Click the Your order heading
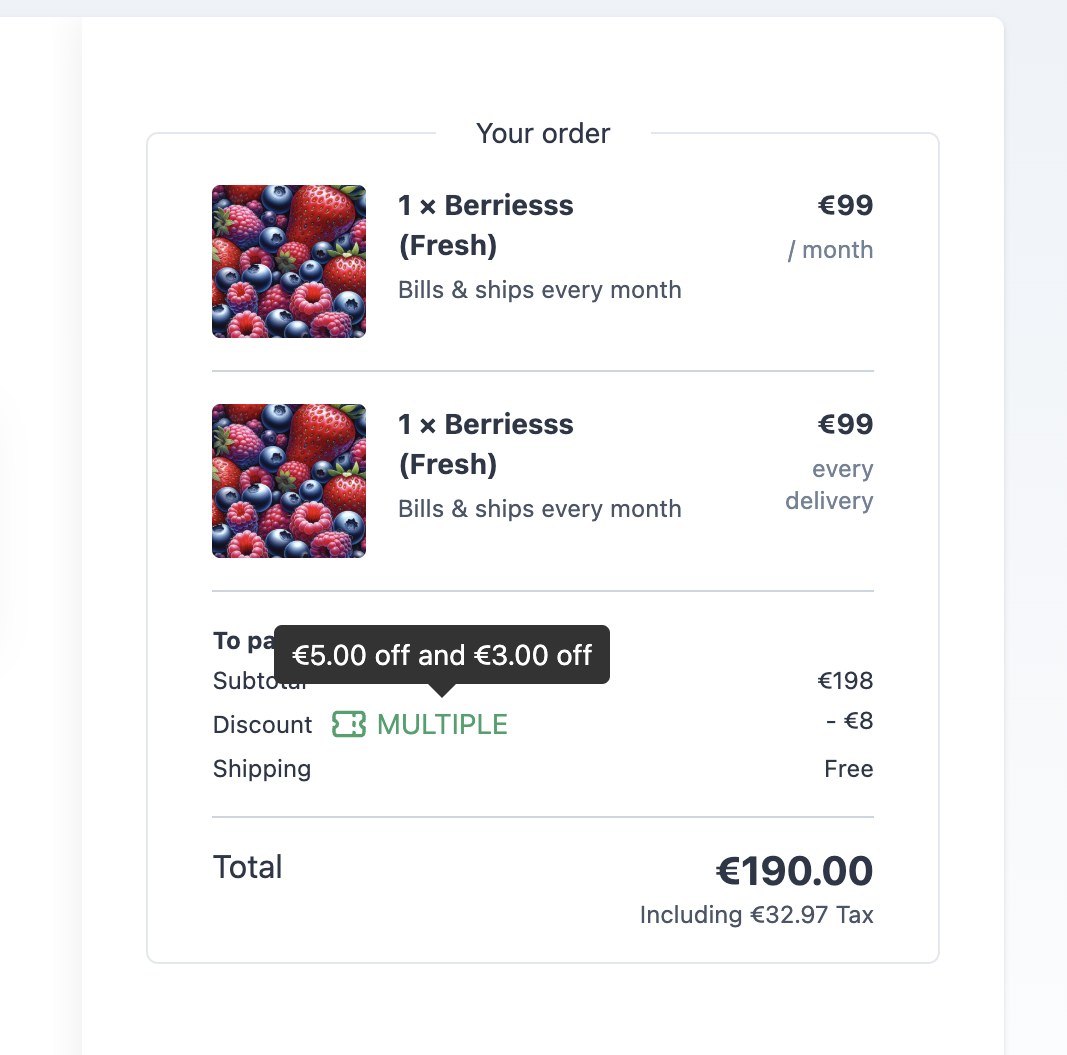 [543, 133]
